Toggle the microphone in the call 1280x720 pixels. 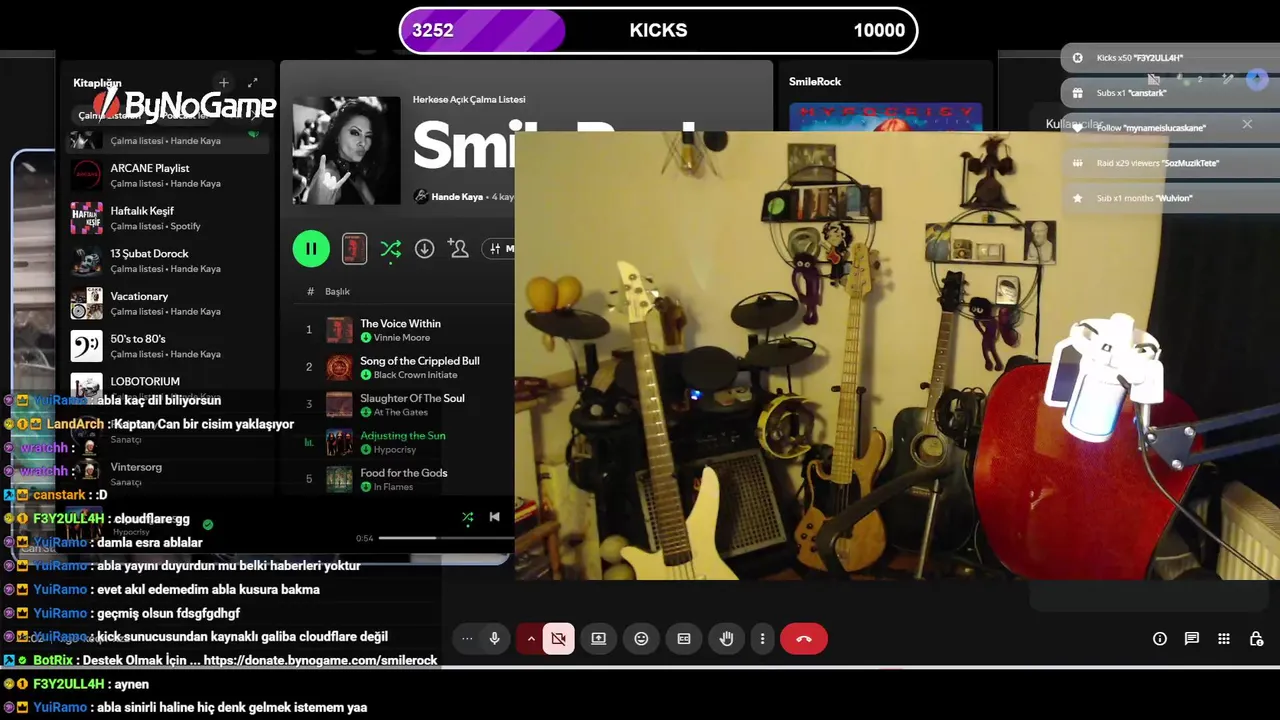494,639
